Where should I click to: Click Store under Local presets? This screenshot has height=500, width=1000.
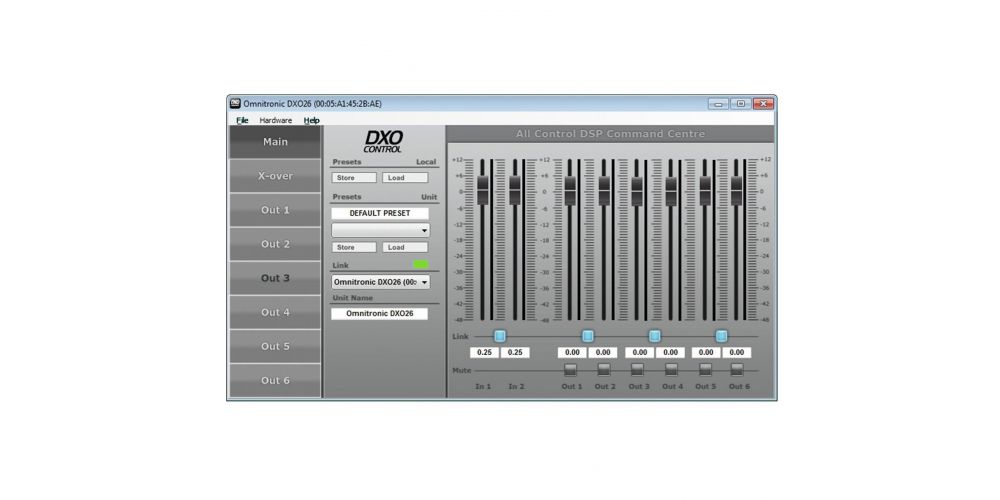(354, 178)
